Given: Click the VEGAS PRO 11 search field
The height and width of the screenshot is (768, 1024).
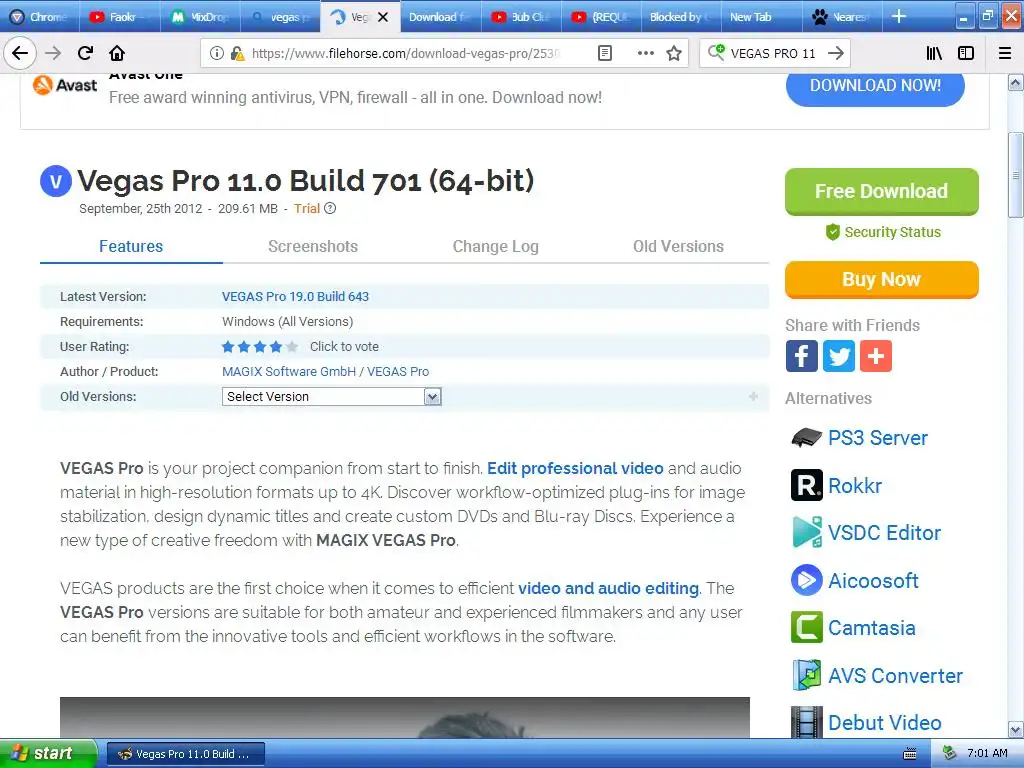Looking at the screenshot, I should pyautogui.click(x=773, y=54).
